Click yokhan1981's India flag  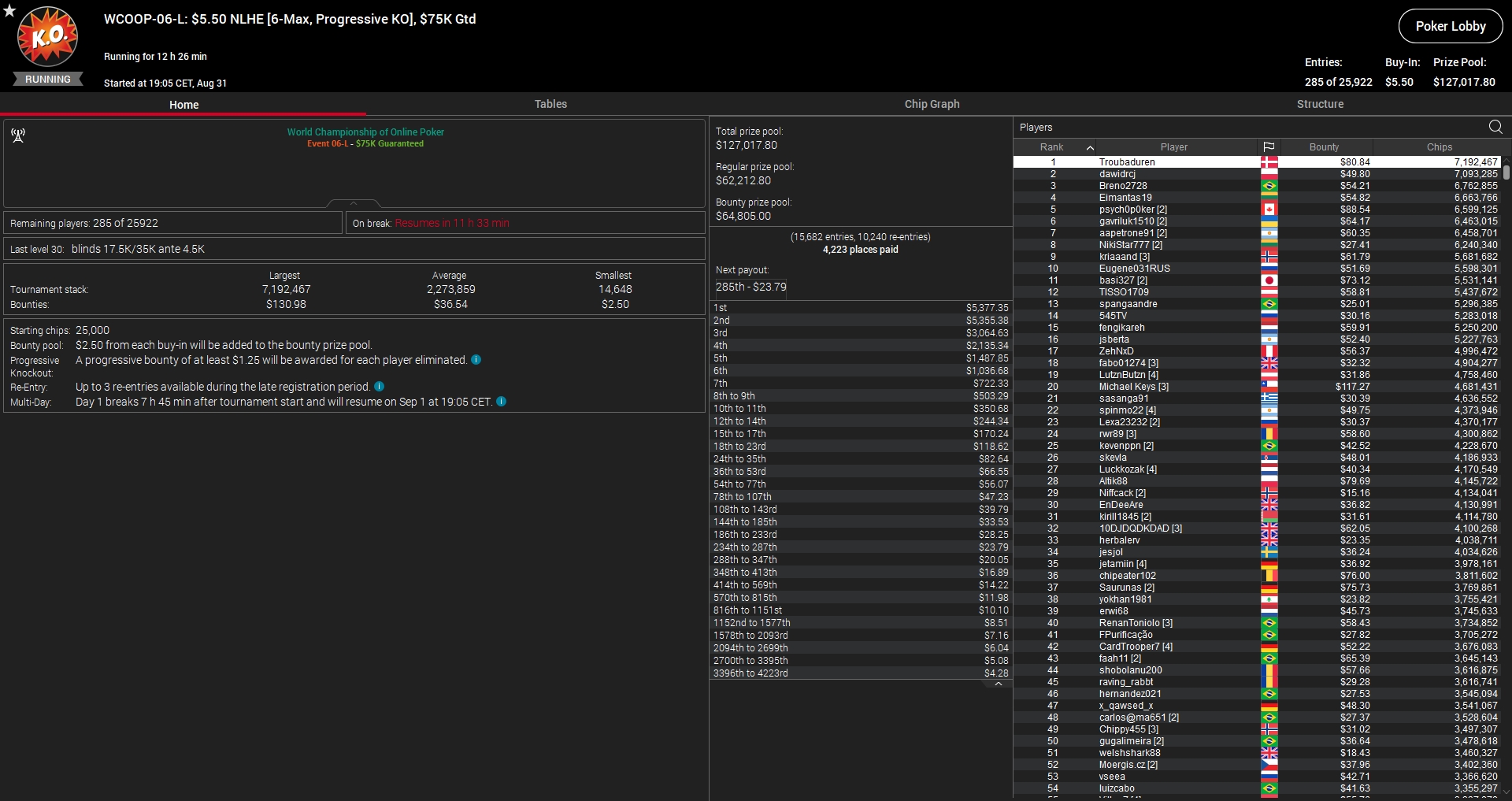pyautogui.click(x=1269, y=599)
